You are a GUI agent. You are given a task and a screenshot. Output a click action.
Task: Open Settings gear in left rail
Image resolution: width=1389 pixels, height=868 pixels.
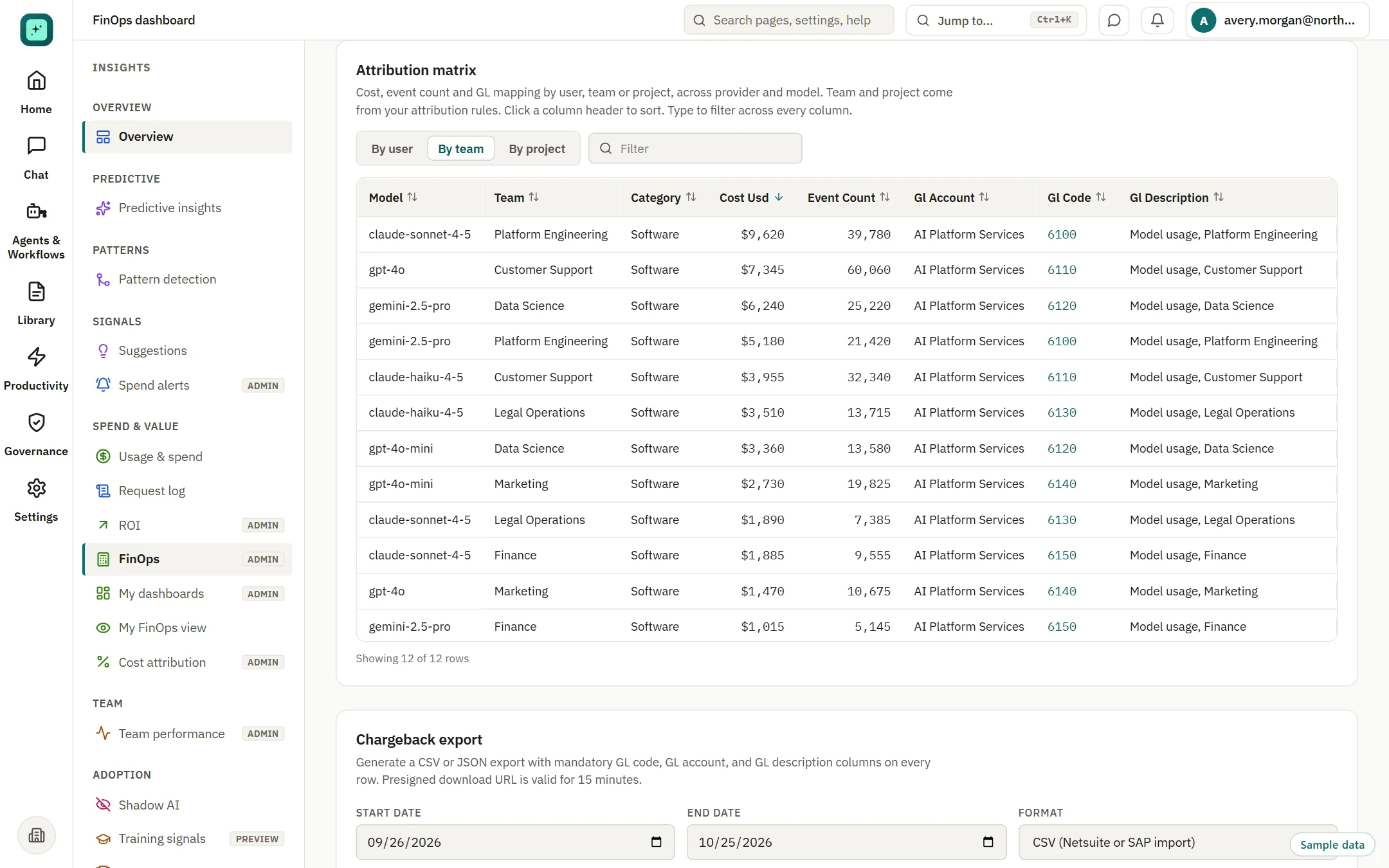pos(36,500)
